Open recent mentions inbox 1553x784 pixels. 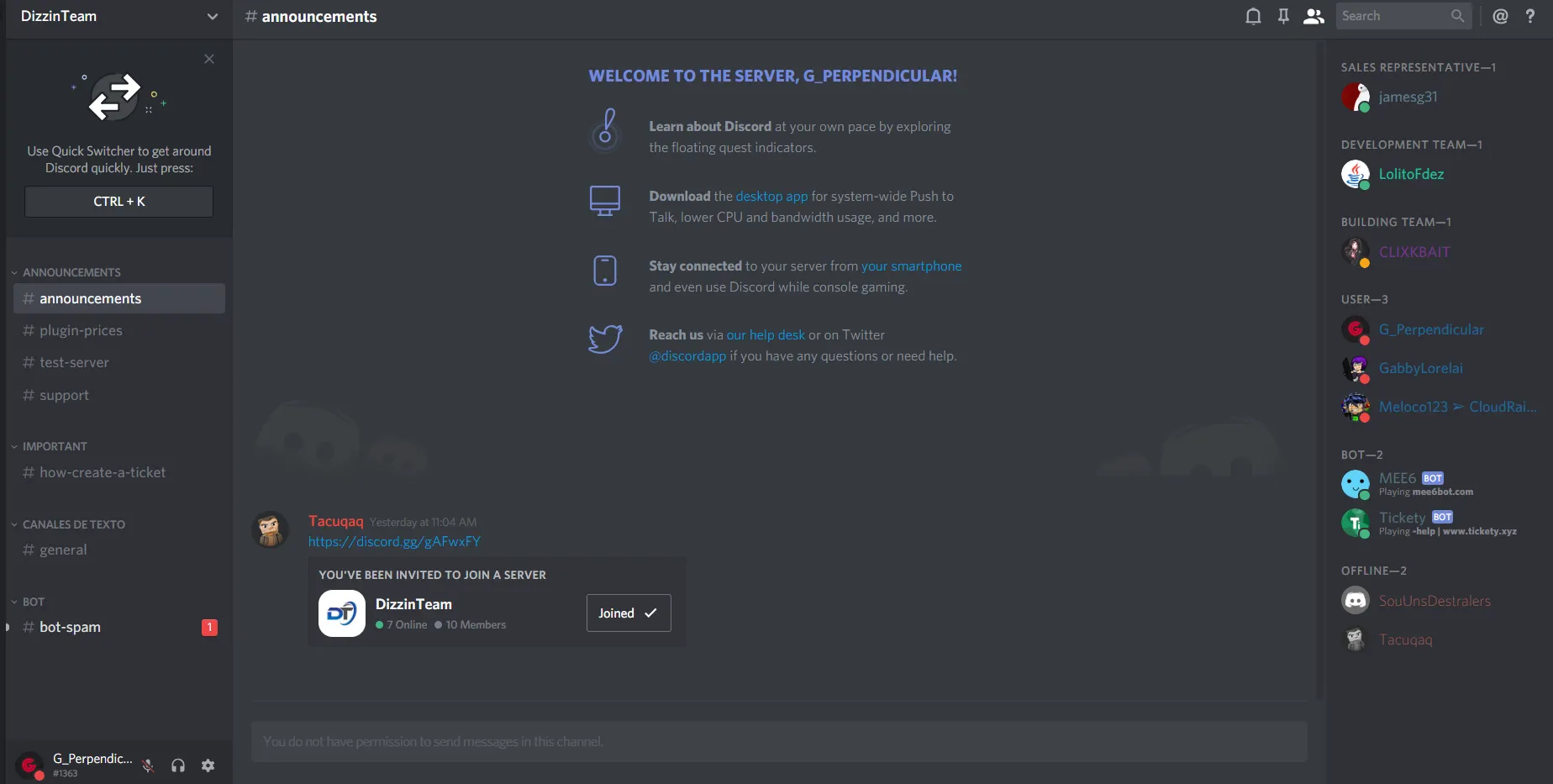coord(1500,16)
